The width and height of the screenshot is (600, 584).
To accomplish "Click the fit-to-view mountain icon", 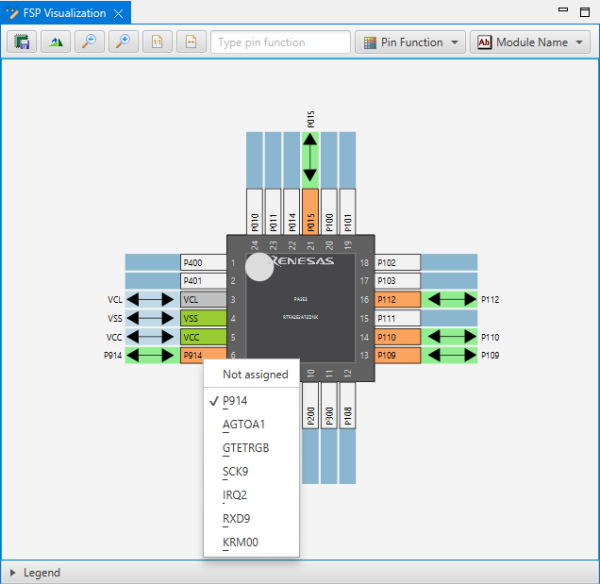I will pos(55,42).
